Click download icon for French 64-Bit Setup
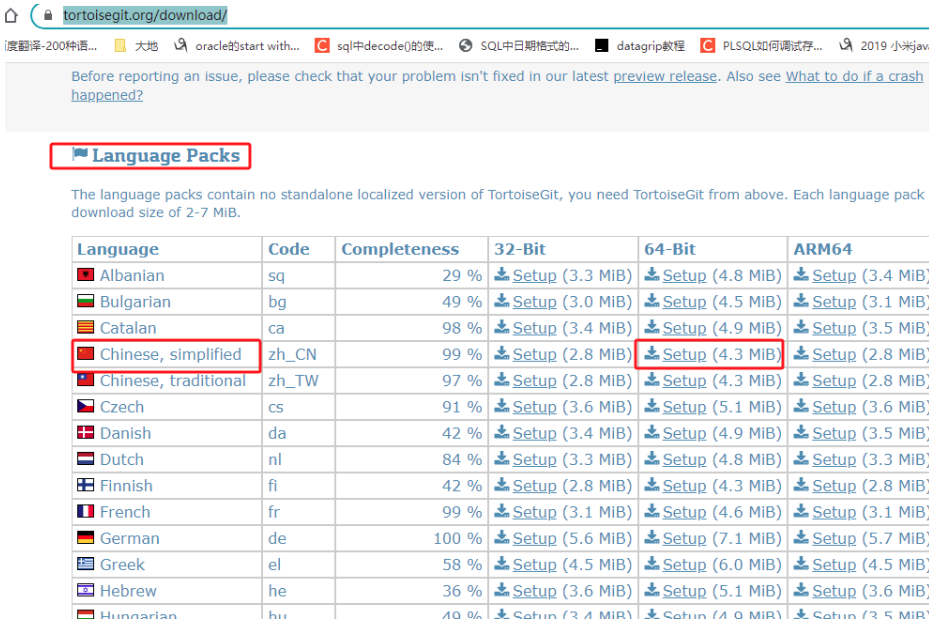929x633 pixels. 652,511
